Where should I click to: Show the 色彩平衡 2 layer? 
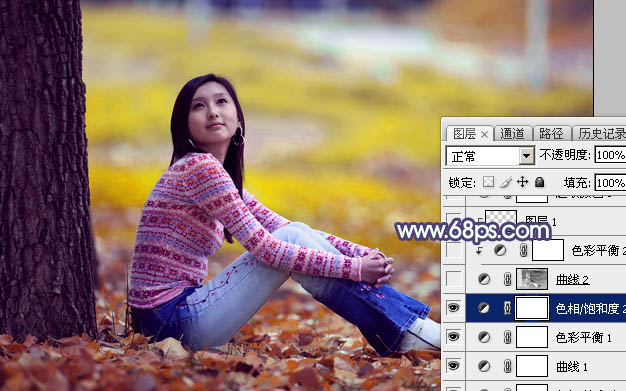(x=454, y=250)
